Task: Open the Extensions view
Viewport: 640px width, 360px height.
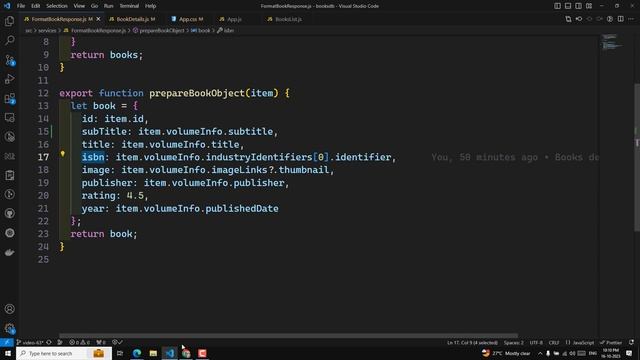Action: point(9,98)
